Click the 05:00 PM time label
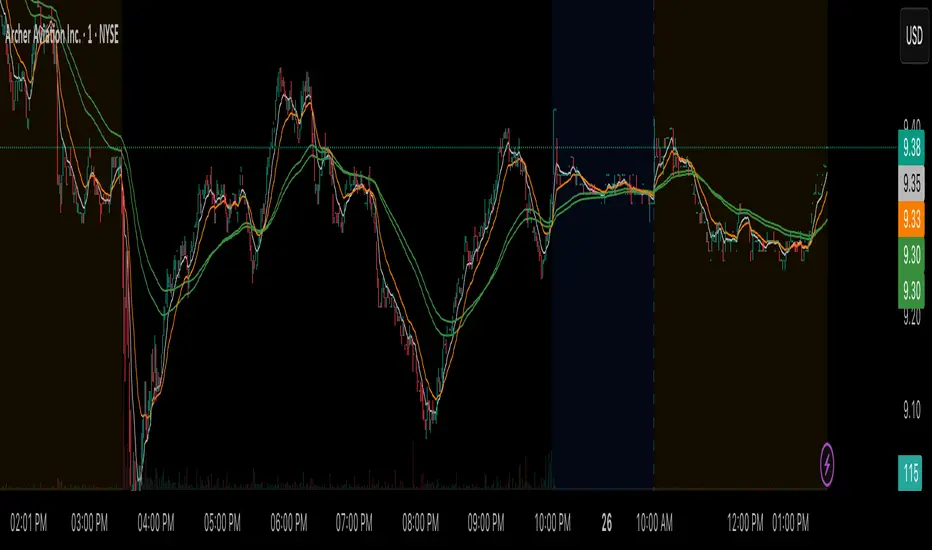The image size is (932, 550). coord(222,523)
